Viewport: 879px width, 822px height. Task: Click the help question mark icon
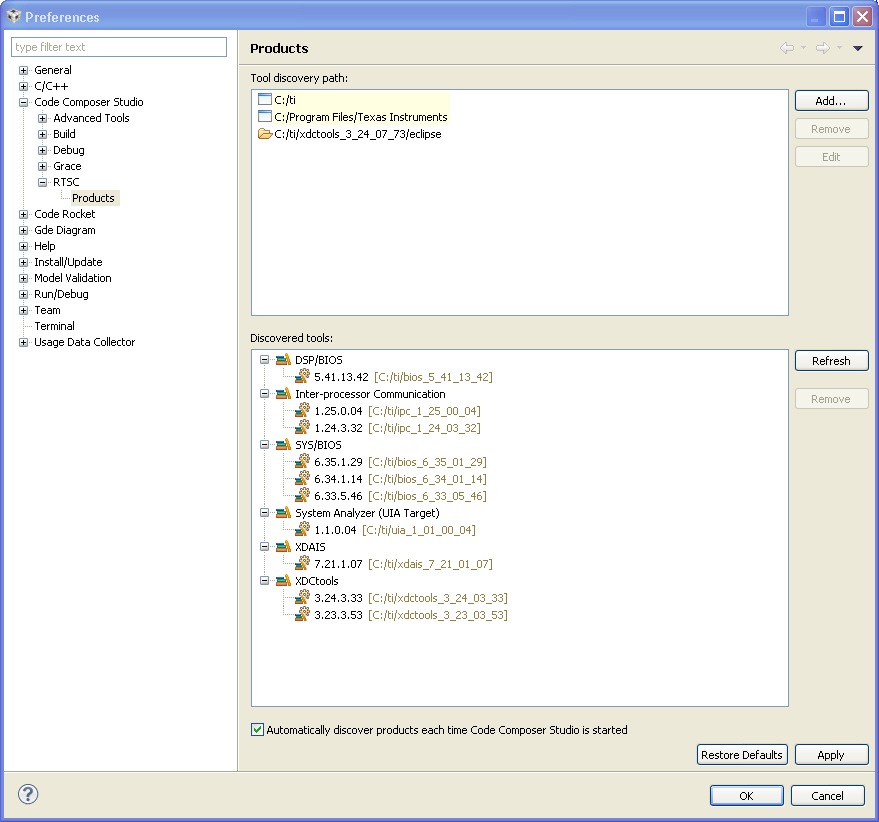(x=28, y=794)
